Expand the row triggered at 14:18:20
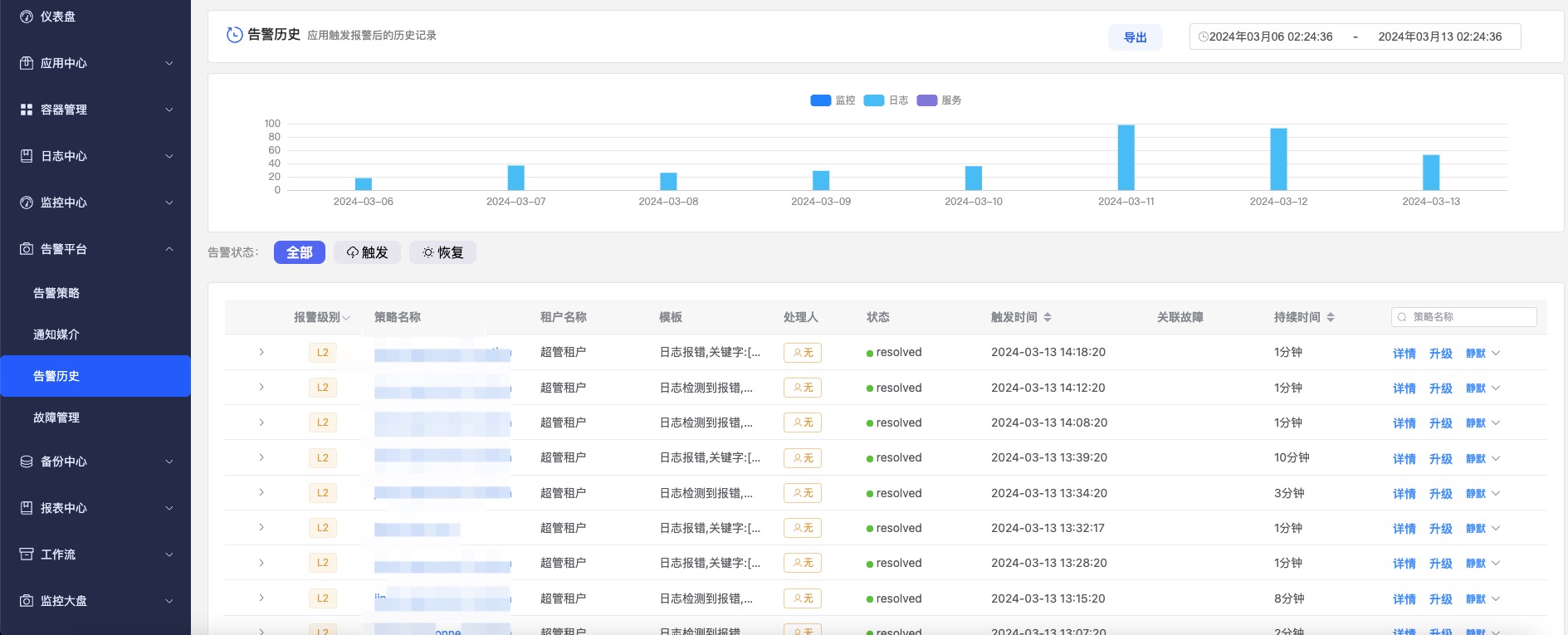The height and width of the screenshot is (635, 1568). click(261, 352)
